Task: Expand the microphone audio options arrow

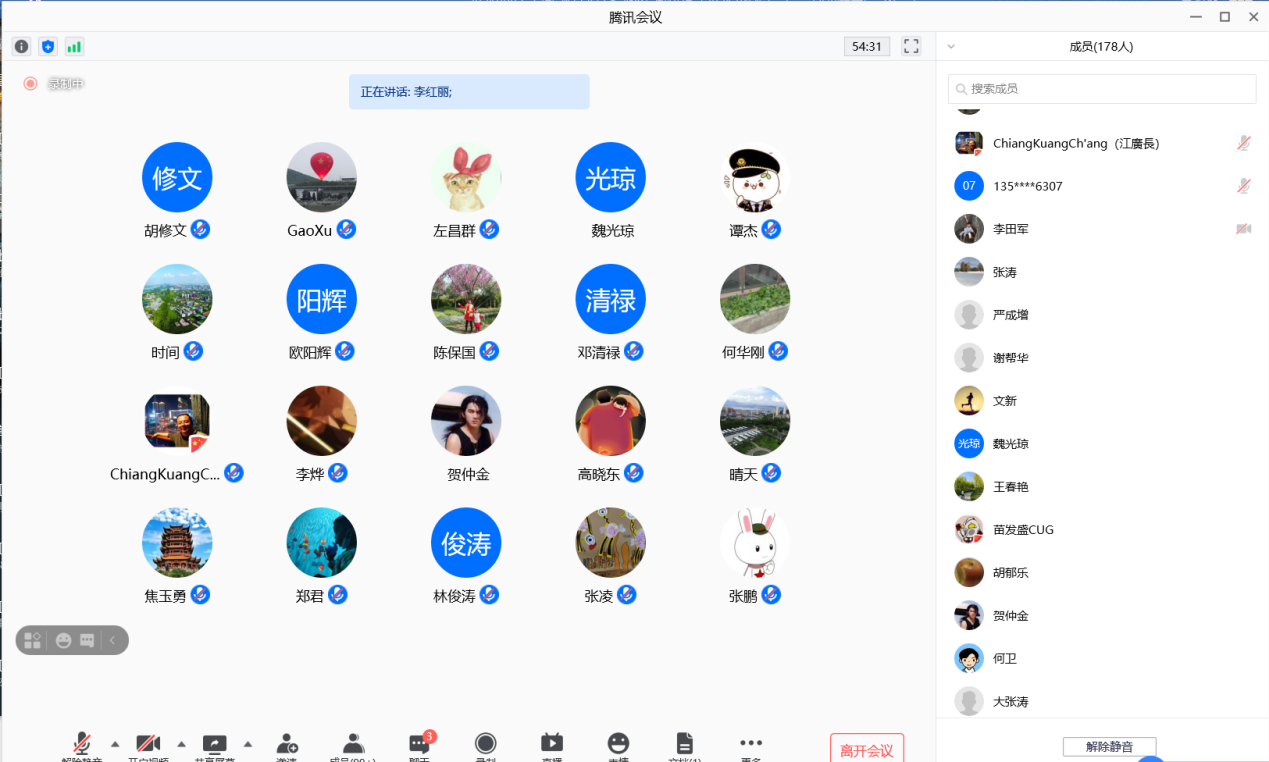Action: click(x=115, y=744)
